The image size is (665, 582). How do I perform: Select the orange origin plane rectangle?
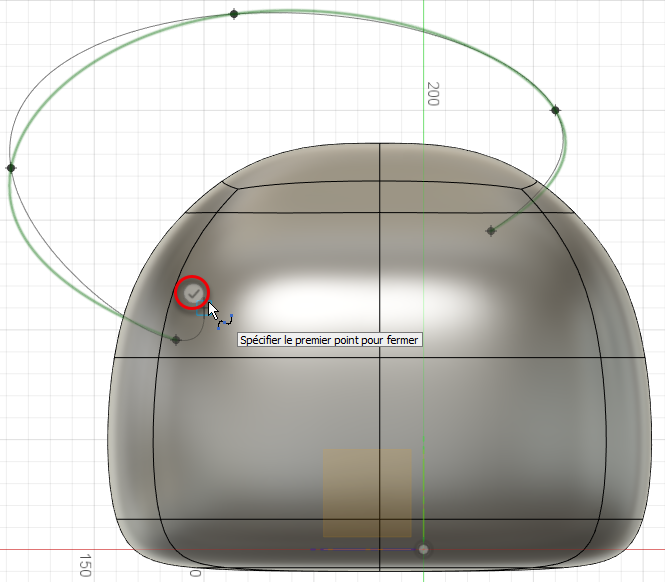(367, 493)
